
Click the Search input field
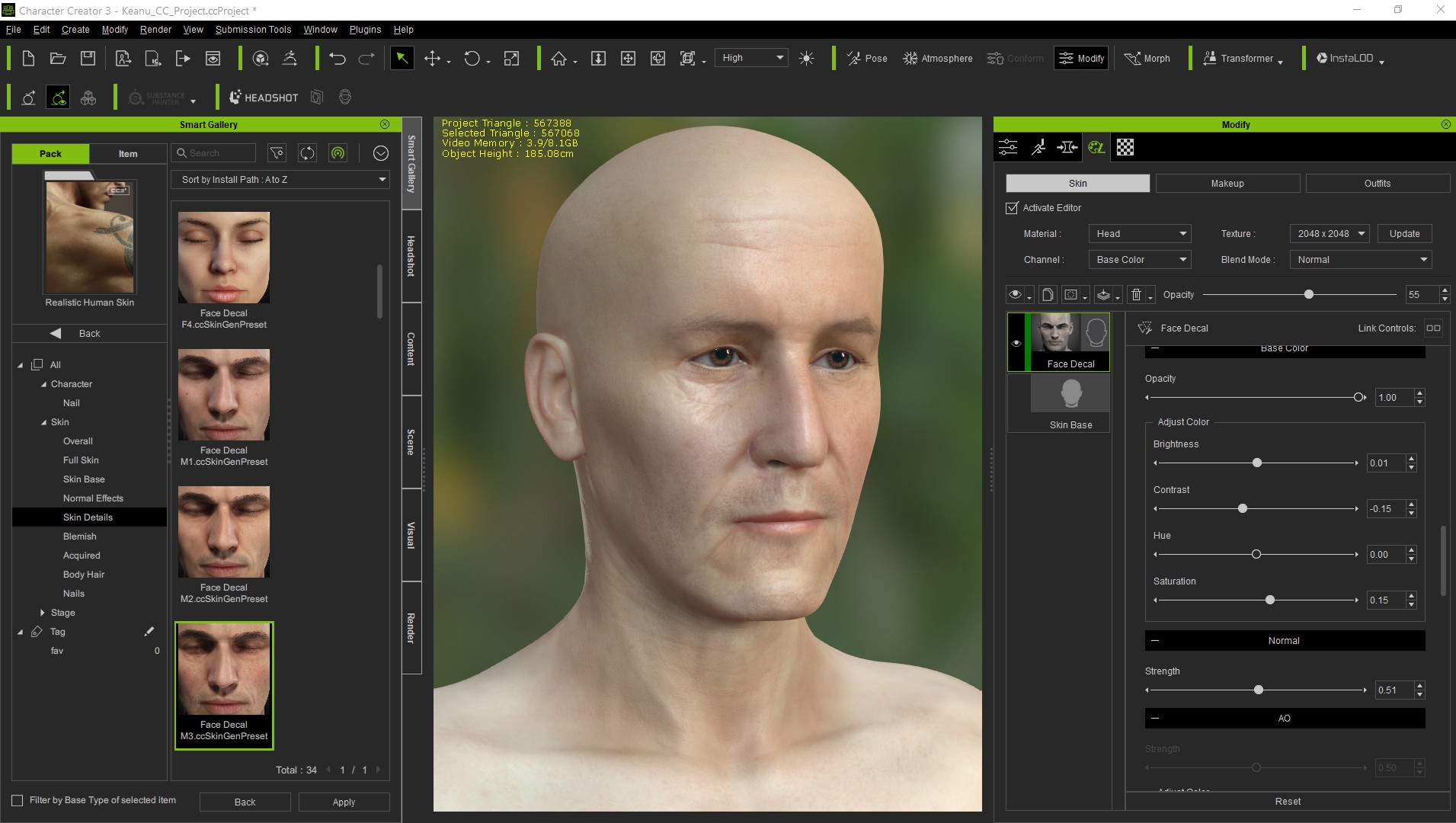tap(213, 153)
